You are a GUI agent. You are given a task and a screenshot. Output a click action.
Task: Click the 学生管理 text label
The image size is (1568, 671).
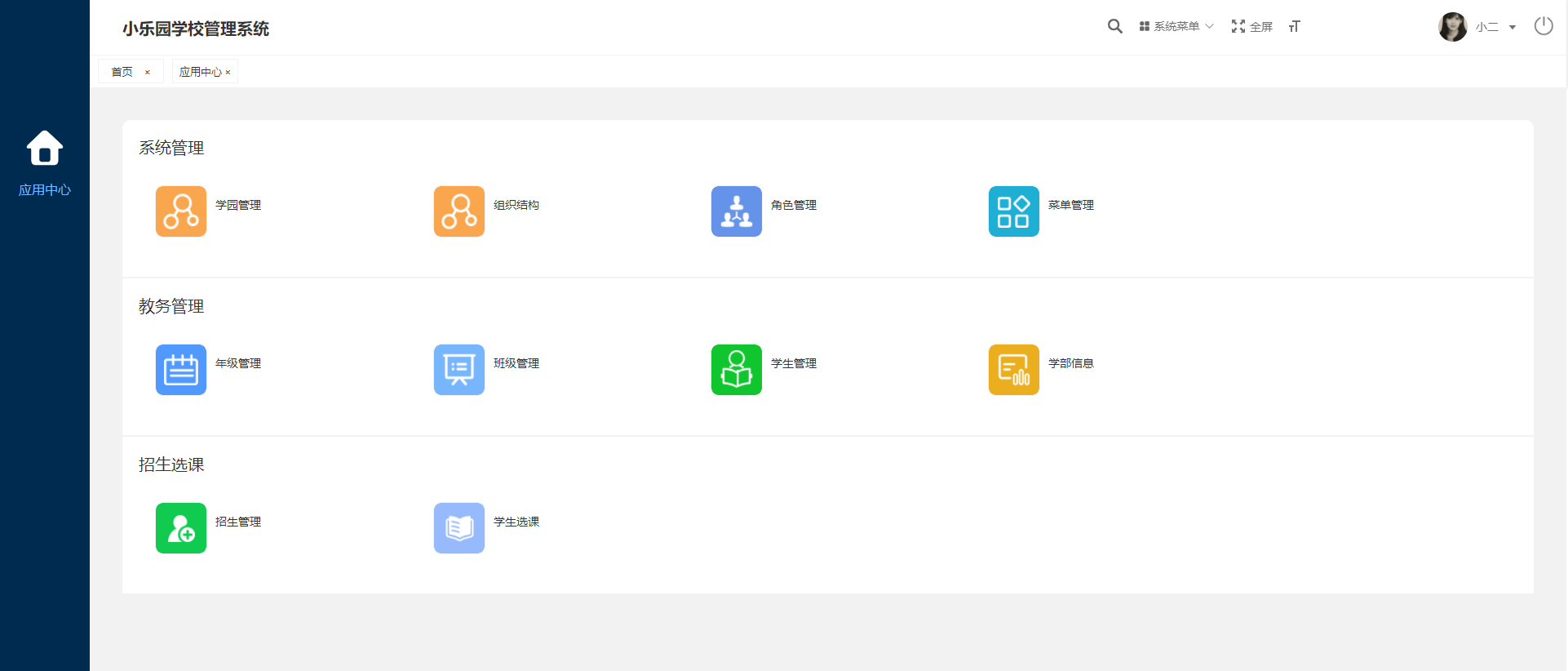pos(794,363)
